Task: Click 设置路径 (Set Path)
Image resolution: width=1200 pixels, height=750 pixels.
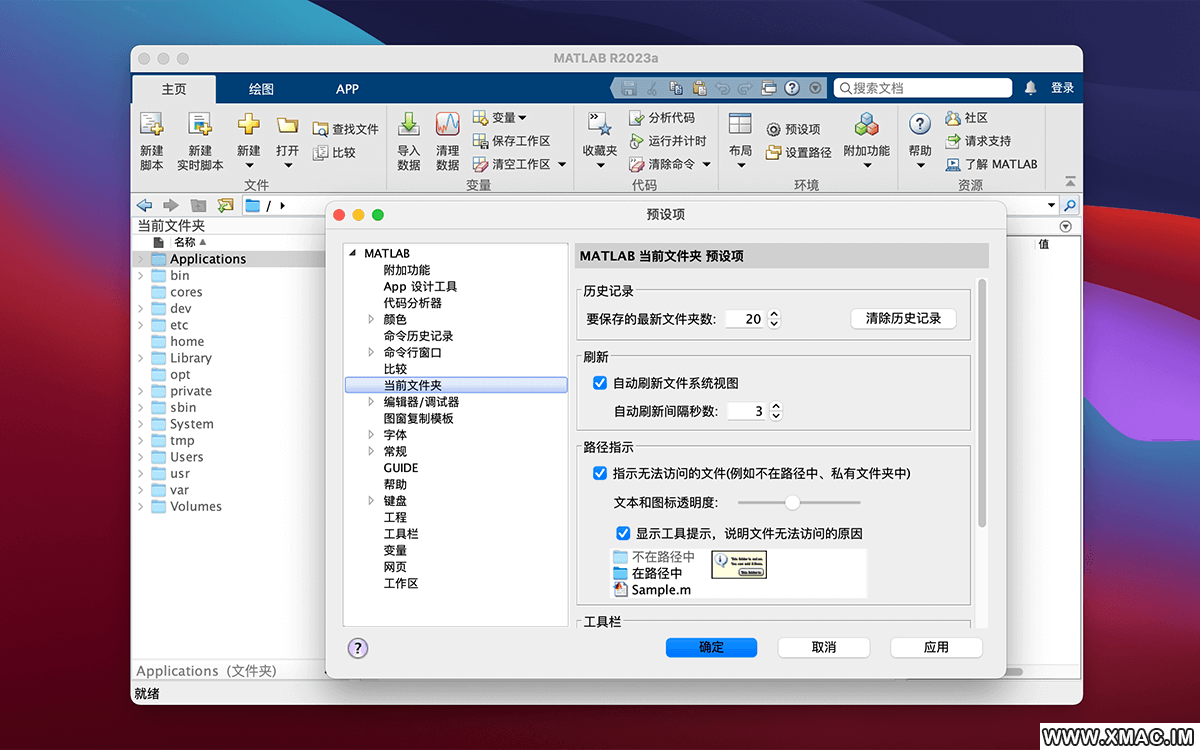Action: 798,153
